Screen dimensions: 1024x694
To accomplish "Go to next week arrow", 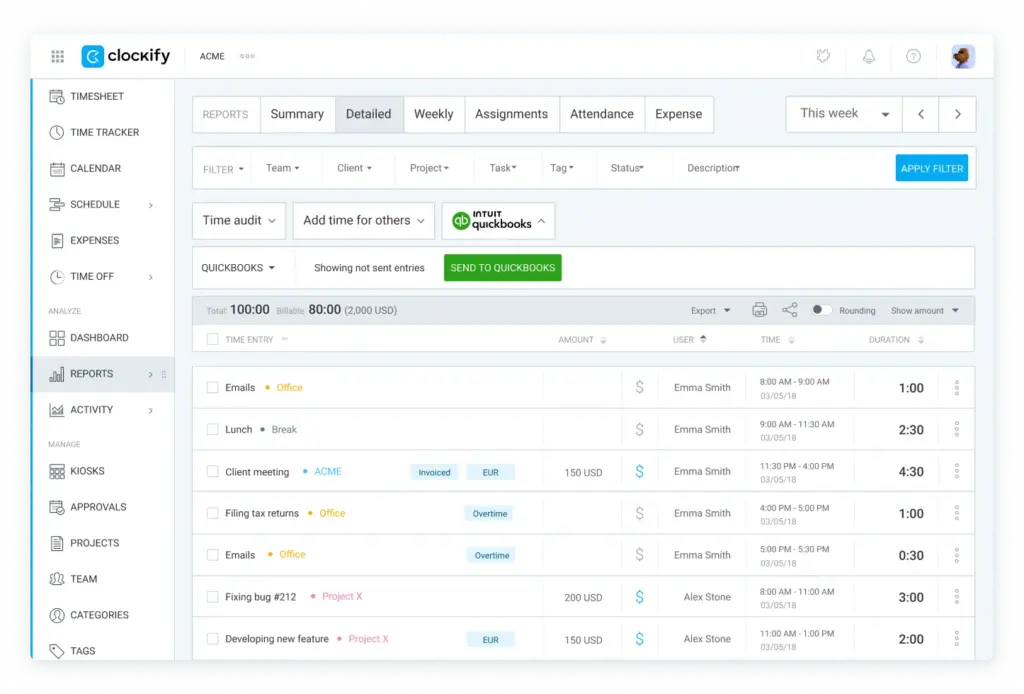I will pos(957,114).
